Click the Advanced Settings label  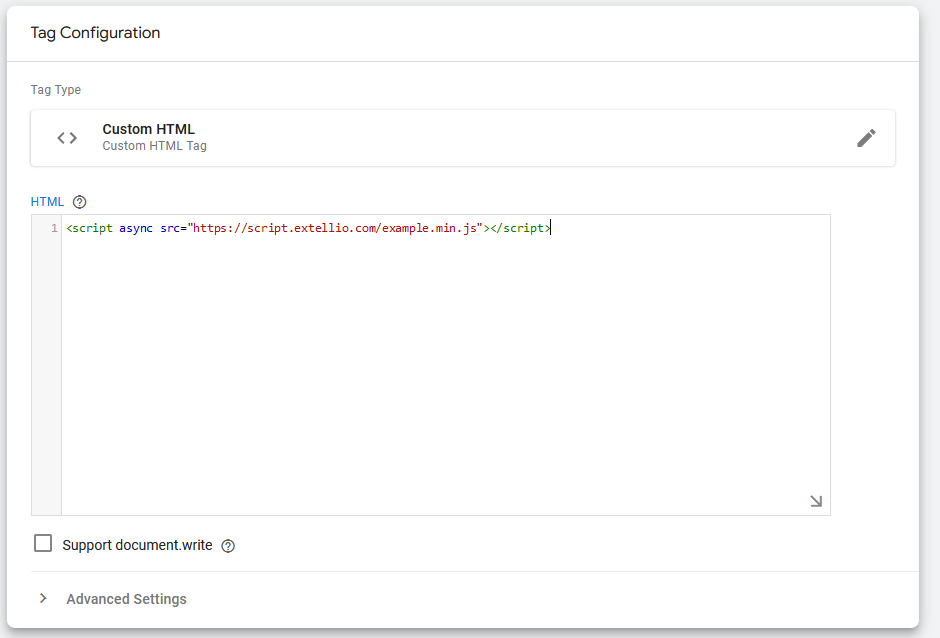tap(126, 599)
